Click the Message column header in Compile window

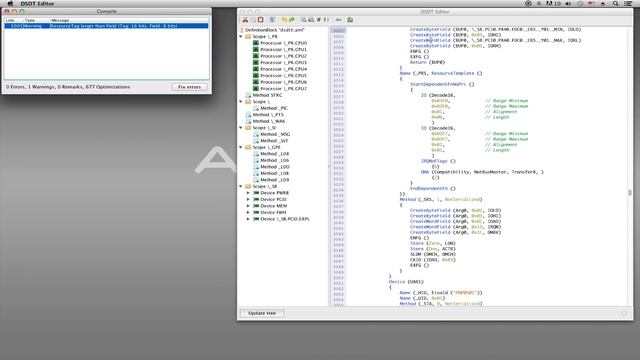click(60, 20)
